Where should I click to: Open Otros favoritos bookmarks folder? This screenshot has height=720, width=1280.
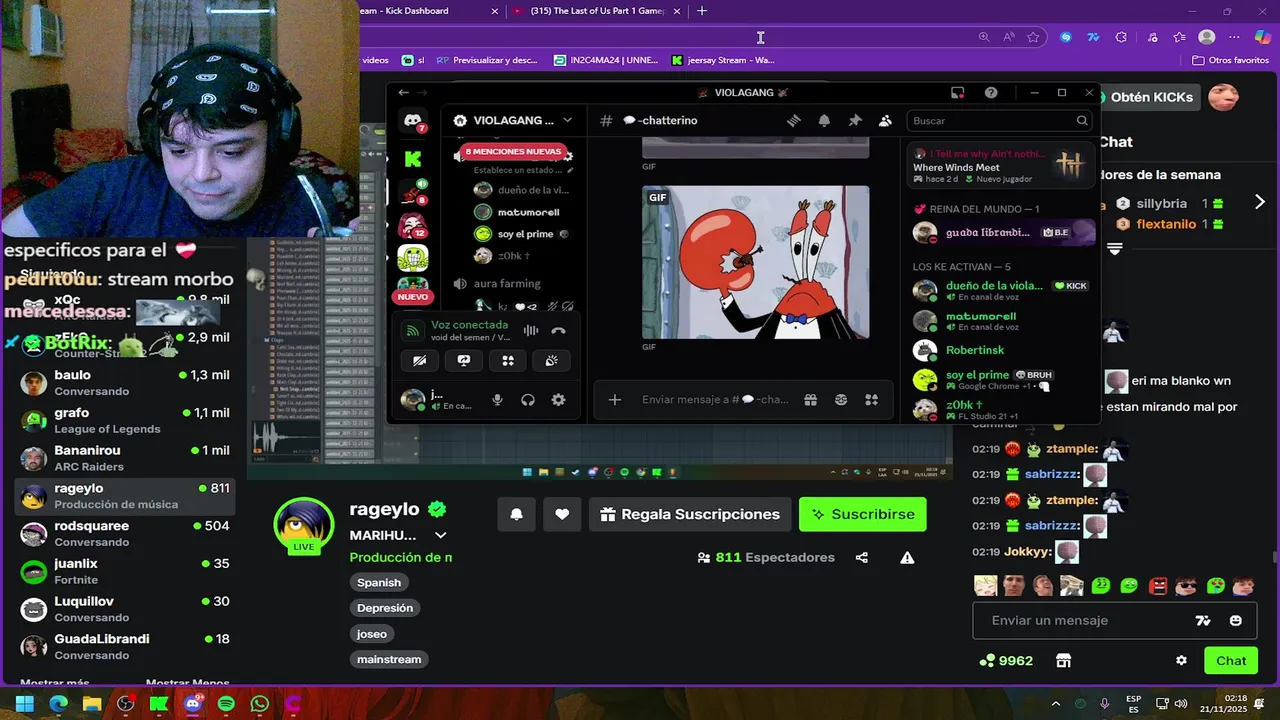tap(1231, 60)
